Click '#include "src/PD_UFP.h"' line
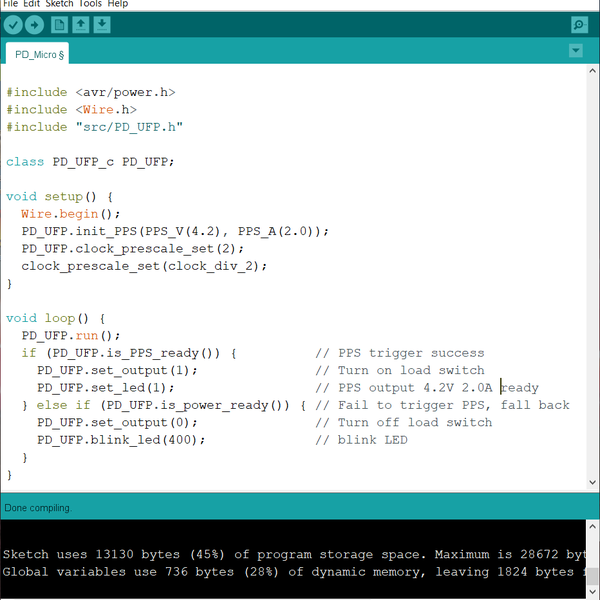Screen dimensions: 600x600 [x=95, y=127]
